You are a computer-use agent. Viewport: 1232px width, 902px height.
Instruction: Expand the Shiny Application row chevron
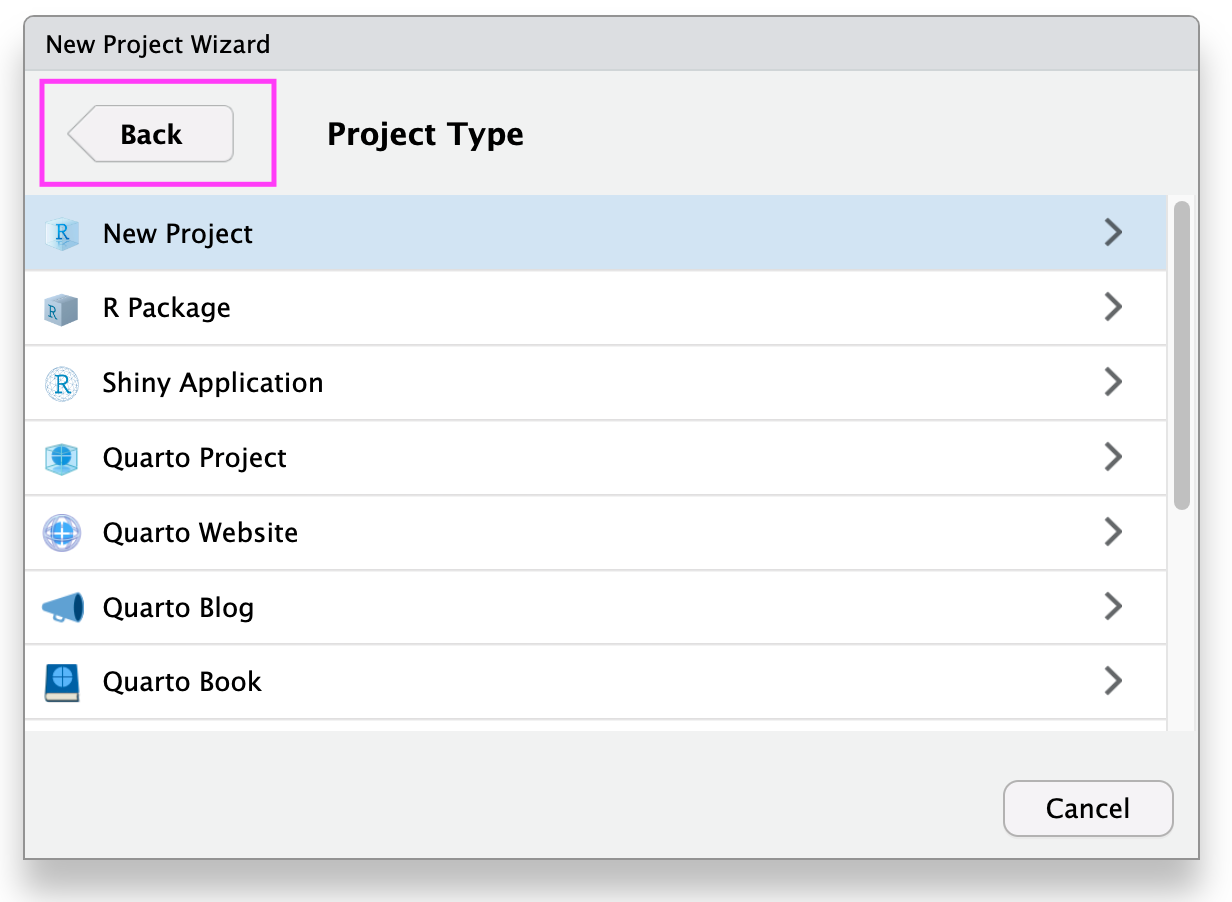1113,382
